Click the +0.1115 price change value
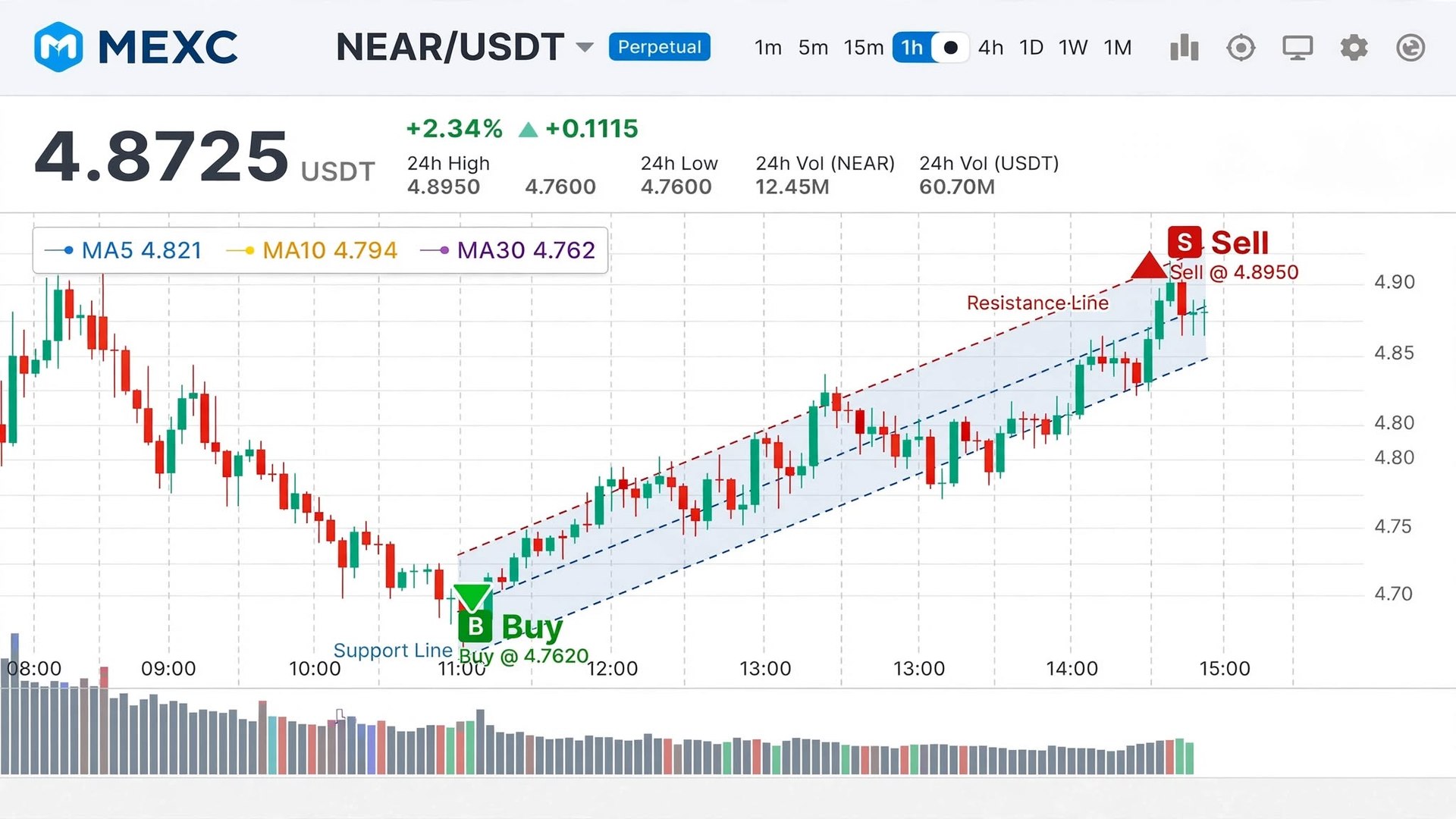Image resolution: width=1456 pixels, height=819 pixels. coord(591,128)
